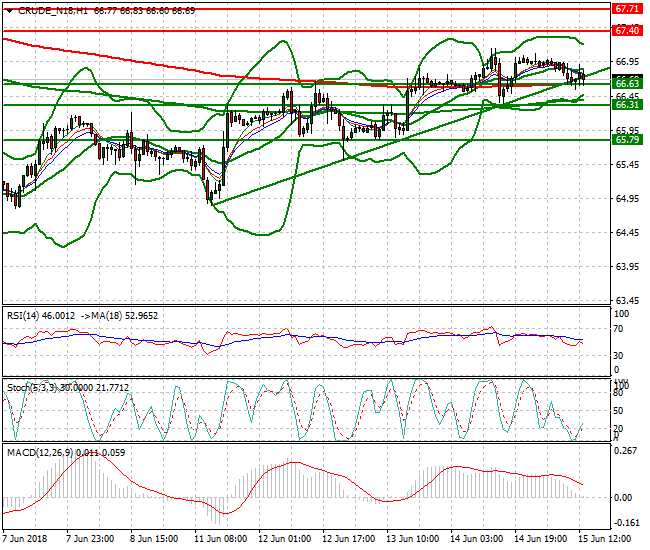
Task: Click the MACD scale value 0.267
Action: point(625,451)
